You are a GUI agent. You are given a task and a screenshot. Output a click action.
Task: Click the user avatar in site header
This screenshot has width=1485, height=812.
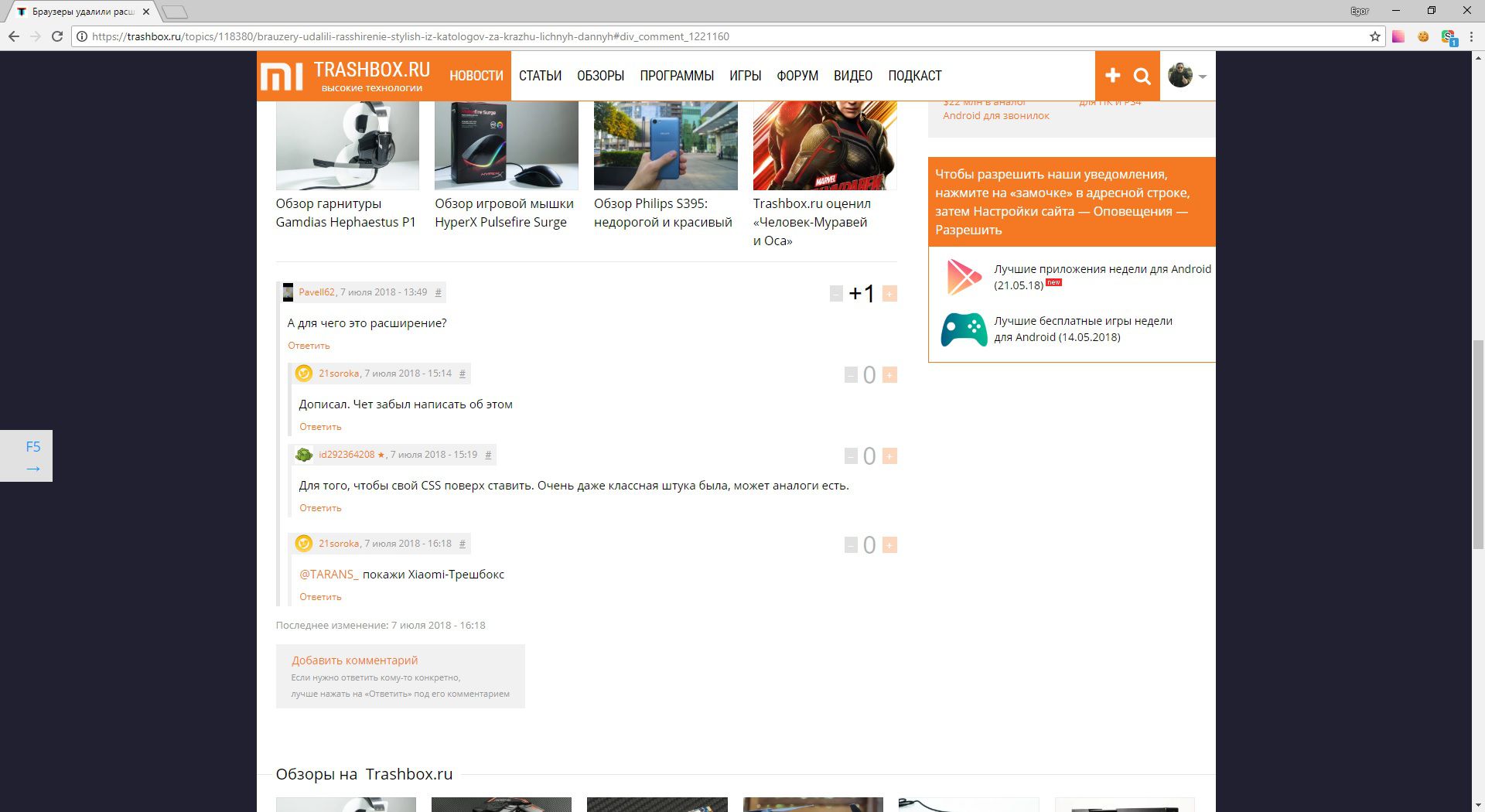point(1180,75)
